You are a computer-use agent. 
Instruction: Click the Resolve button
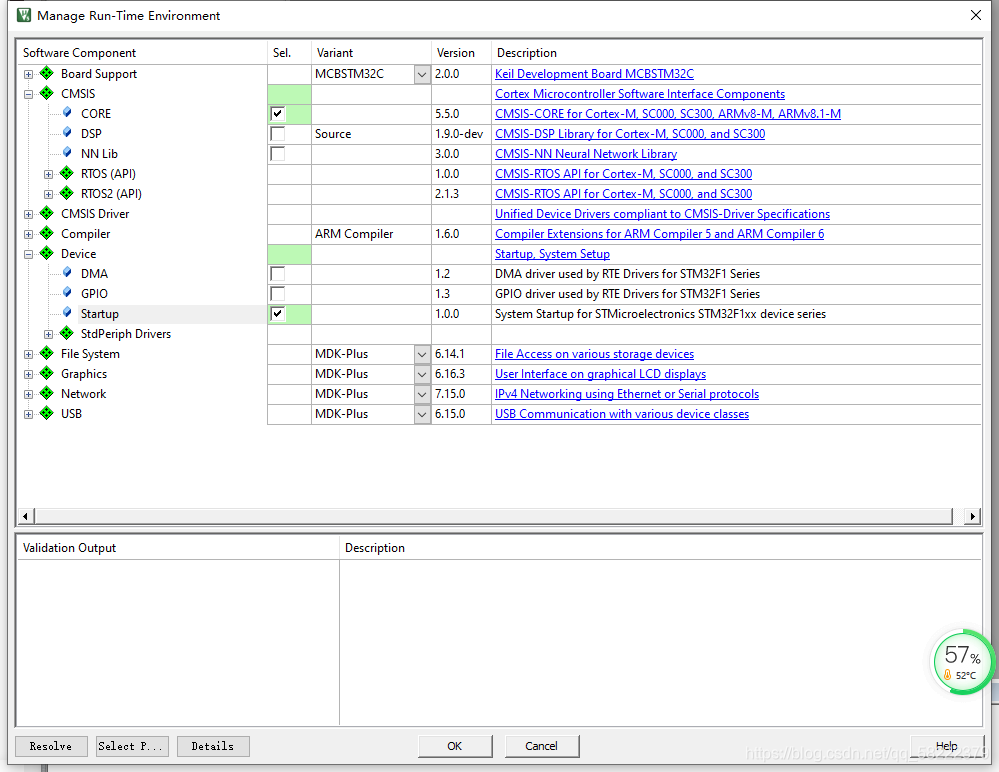51,746
